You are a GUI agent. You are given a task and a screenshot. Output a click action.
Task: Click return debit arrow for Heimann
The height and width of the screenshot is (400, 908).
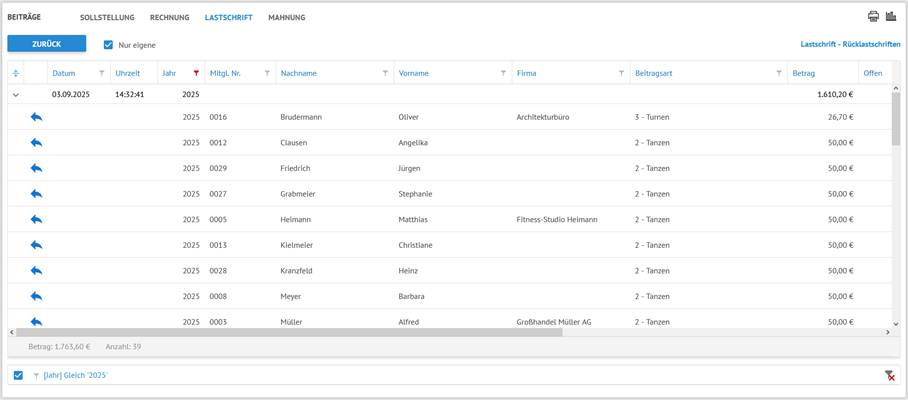point(36,219)
